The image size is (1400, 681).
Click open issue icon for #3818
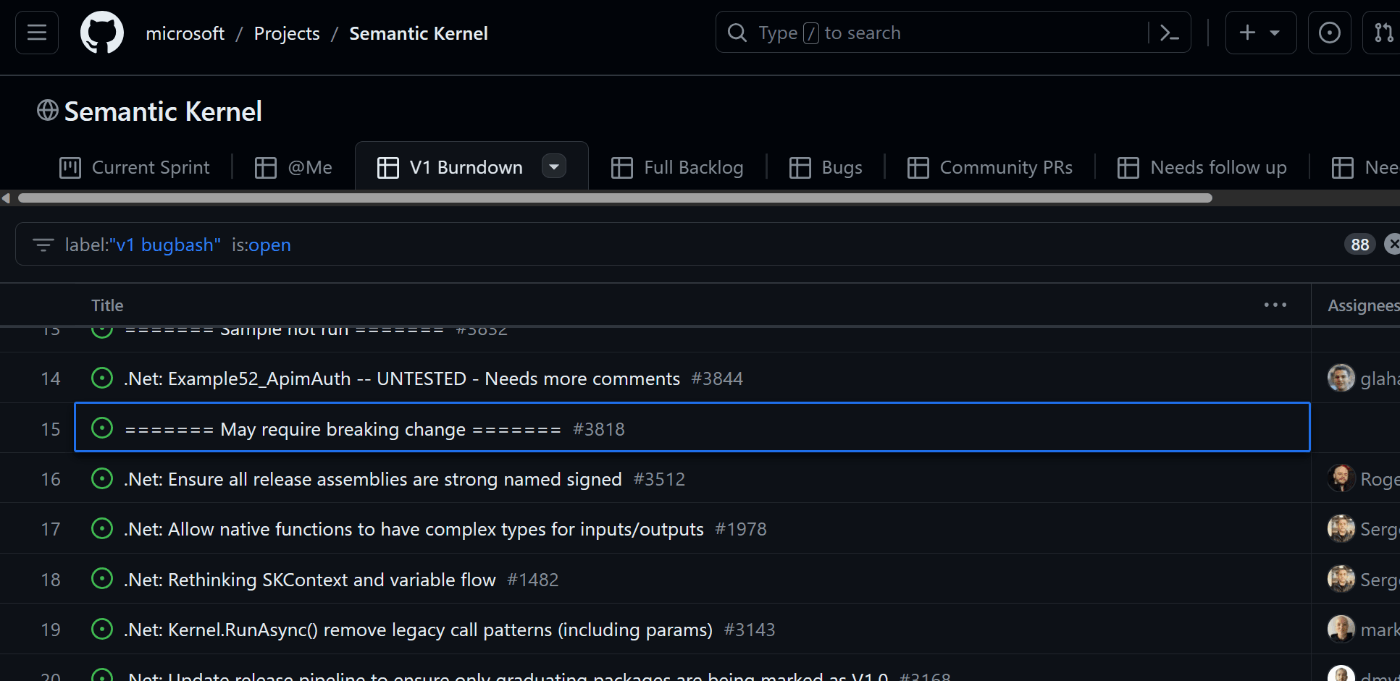101,428
